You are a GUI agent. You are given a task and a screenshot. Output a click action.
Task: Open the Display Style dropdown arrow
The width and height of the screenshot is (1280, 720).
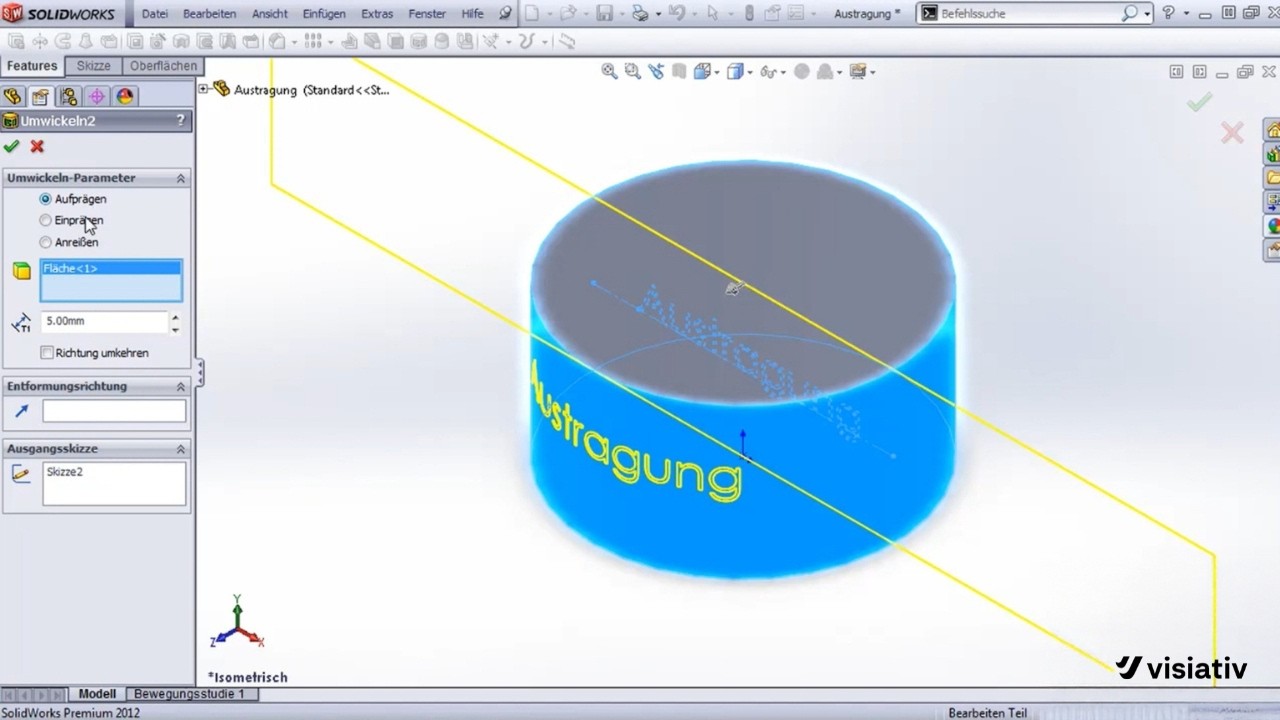point(750,72)
